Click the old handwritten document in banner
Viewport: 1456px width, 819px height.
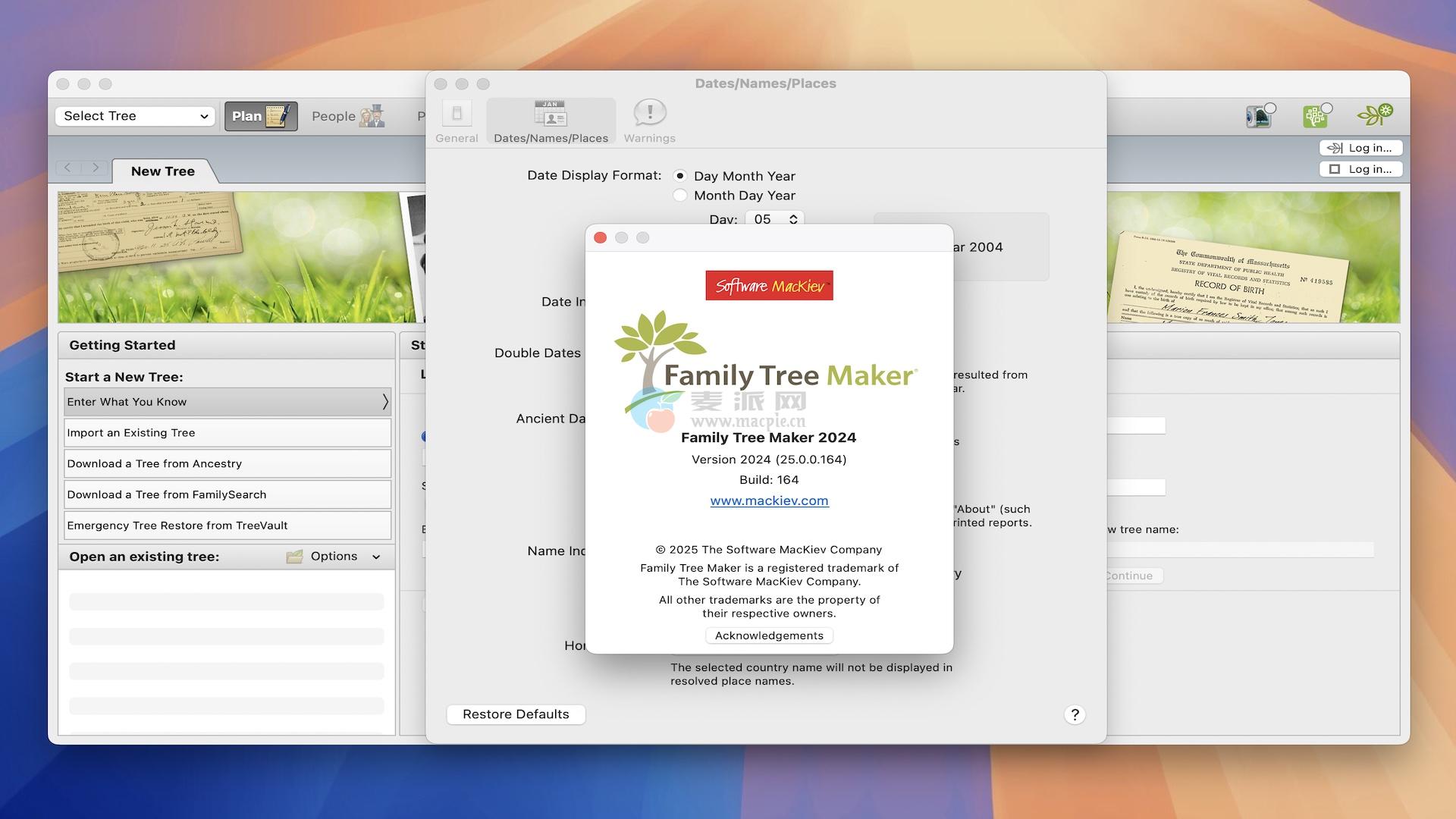(x=149, y=232)
